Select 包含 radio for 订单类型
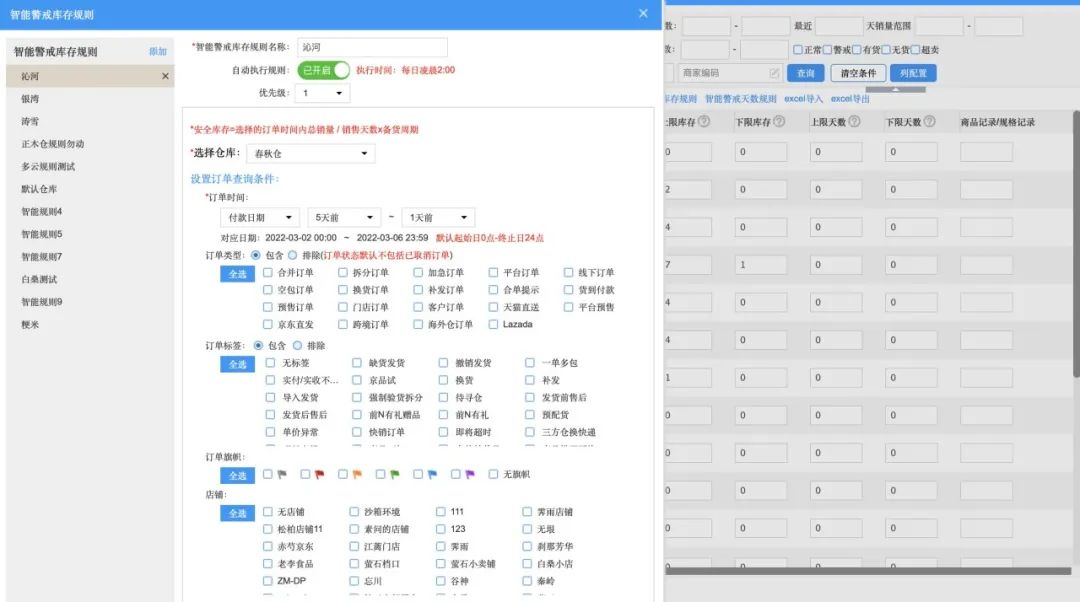Viewport: 1080px width, 602px height. pyautogui.click(x=256, y=255)
